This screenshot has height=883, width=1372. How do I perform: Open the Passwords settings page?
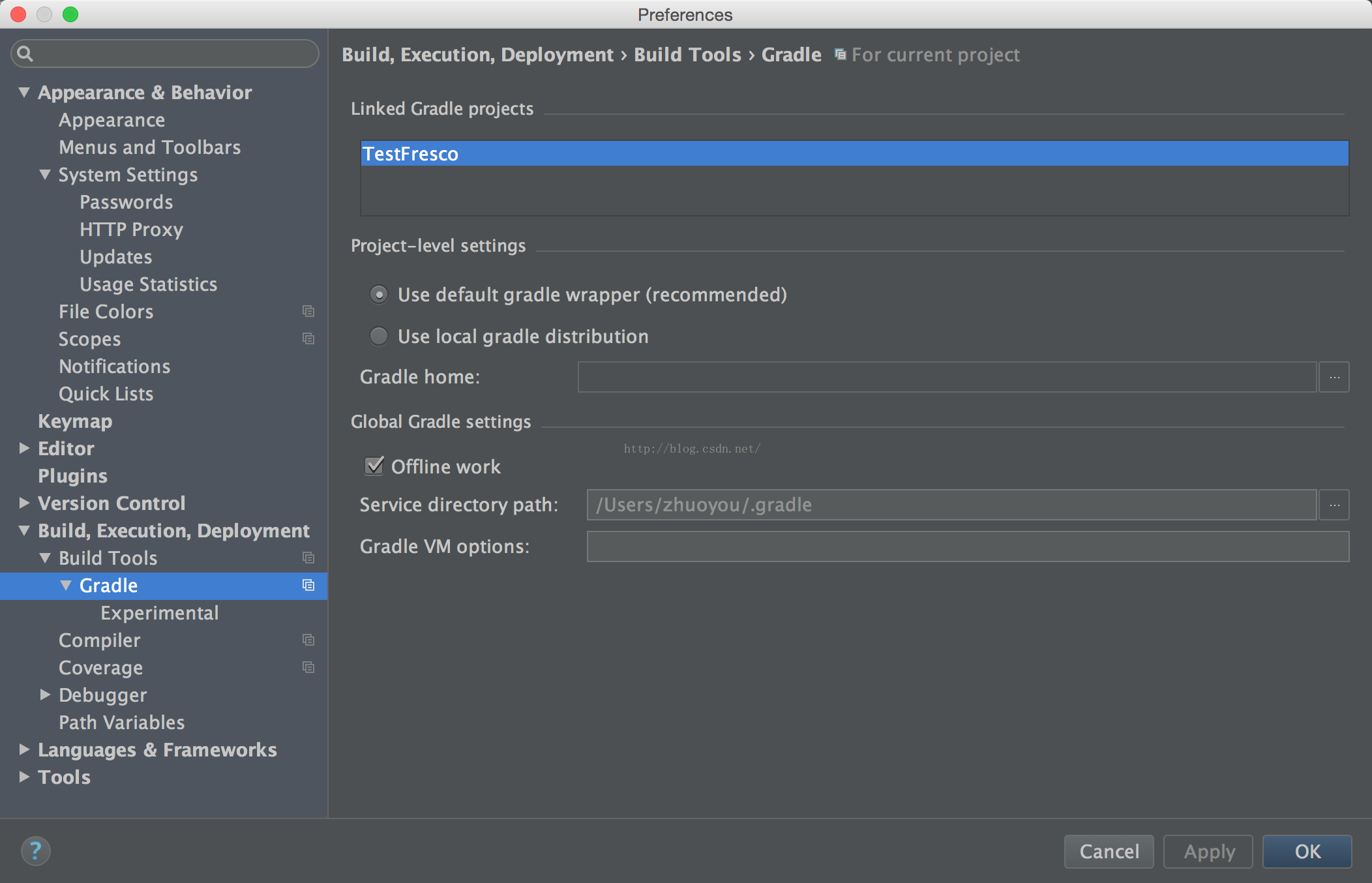[x=127, y=202]
